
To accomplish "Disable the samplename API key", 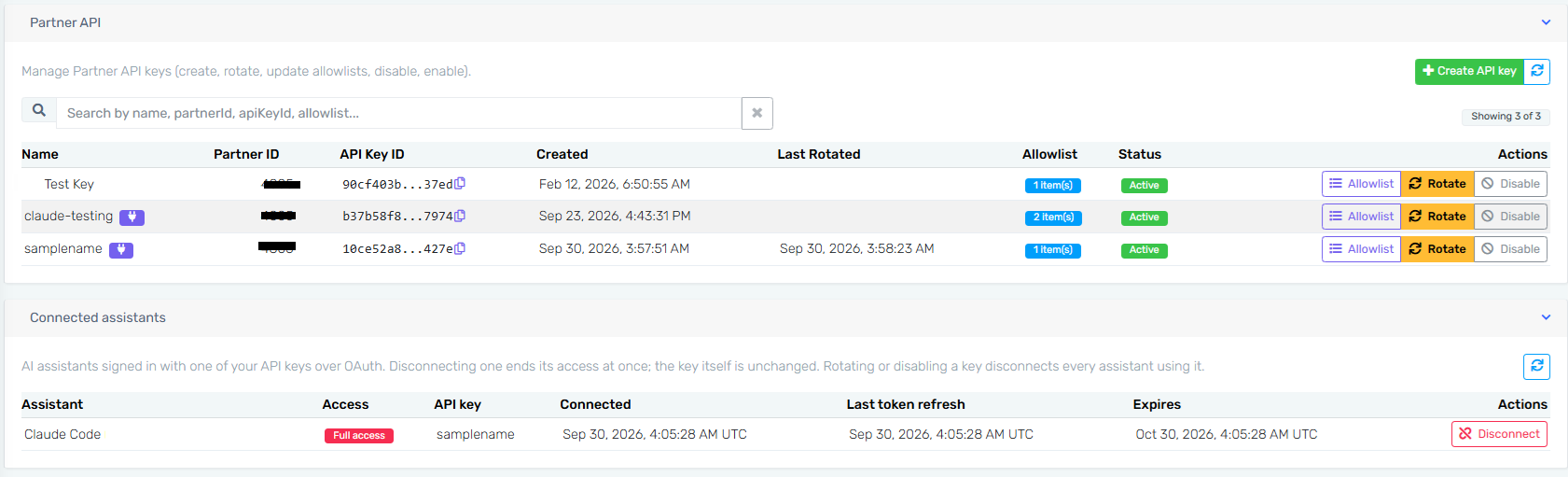I will tap(1511, 249).
